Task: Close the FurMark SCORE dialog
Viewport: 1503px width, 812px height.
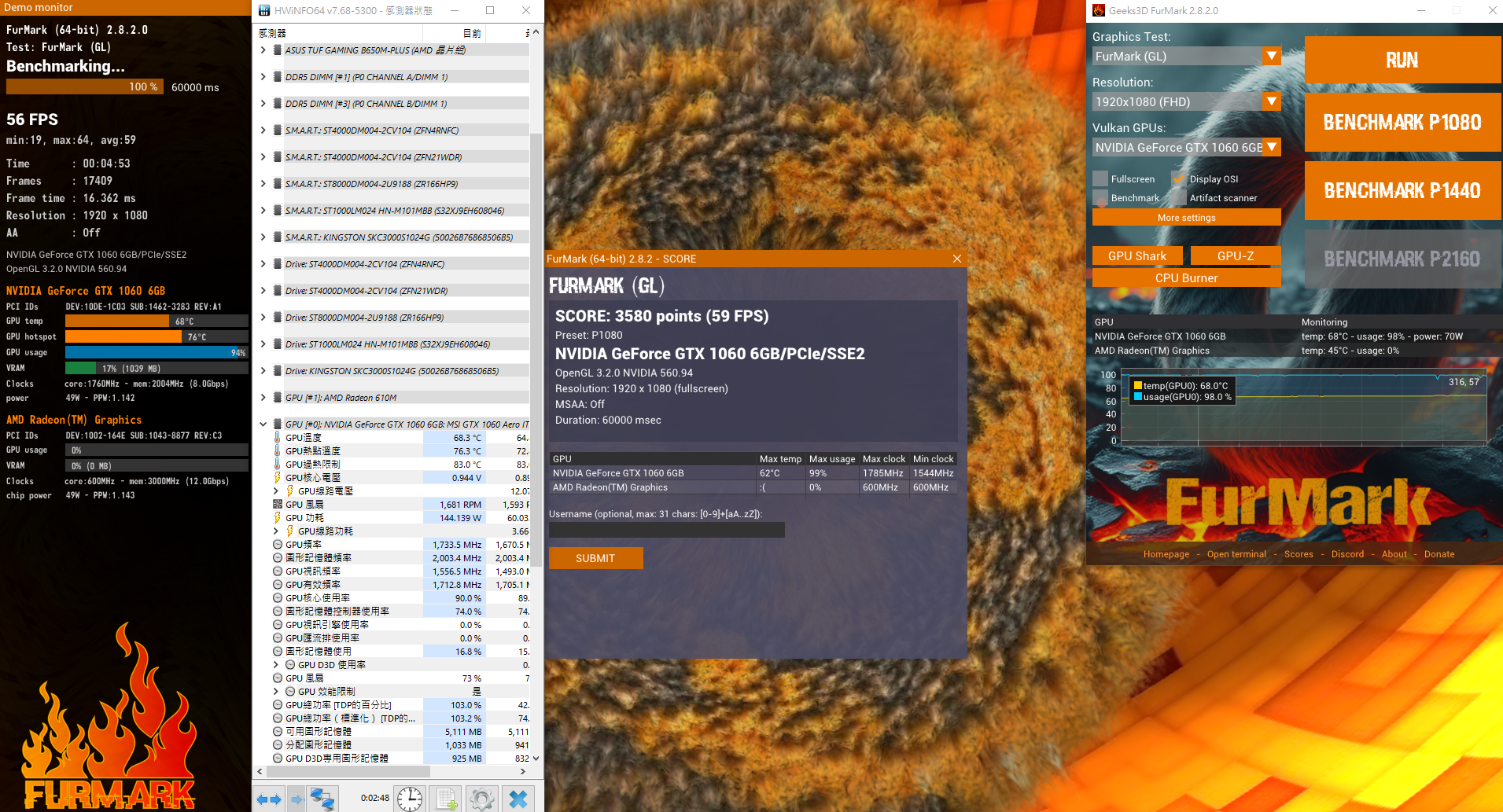Action: pos(957,259)
